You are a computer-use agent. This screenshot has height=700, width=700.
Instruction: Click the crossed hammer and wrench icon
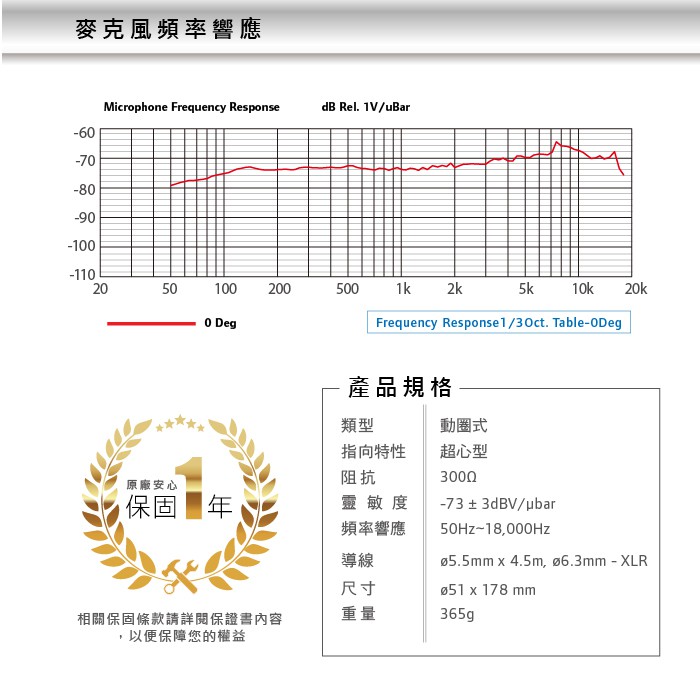point(180,574)
